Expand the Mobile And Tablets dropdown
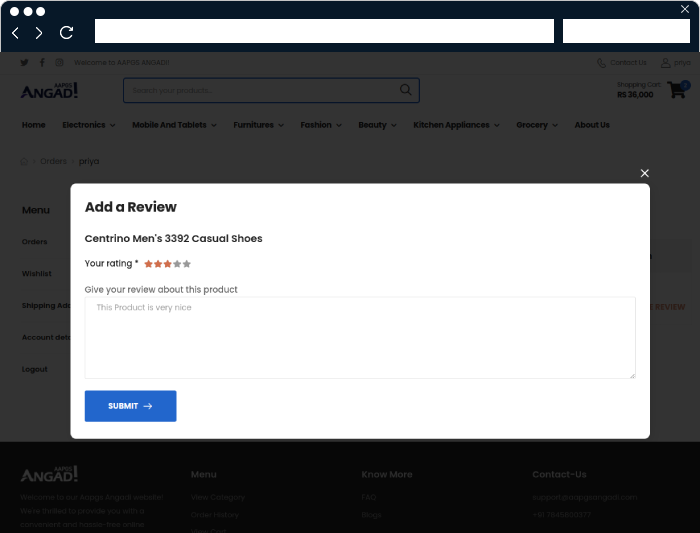Image resolution: width=700 pixels, height=533 pixels. coord(174,125)
